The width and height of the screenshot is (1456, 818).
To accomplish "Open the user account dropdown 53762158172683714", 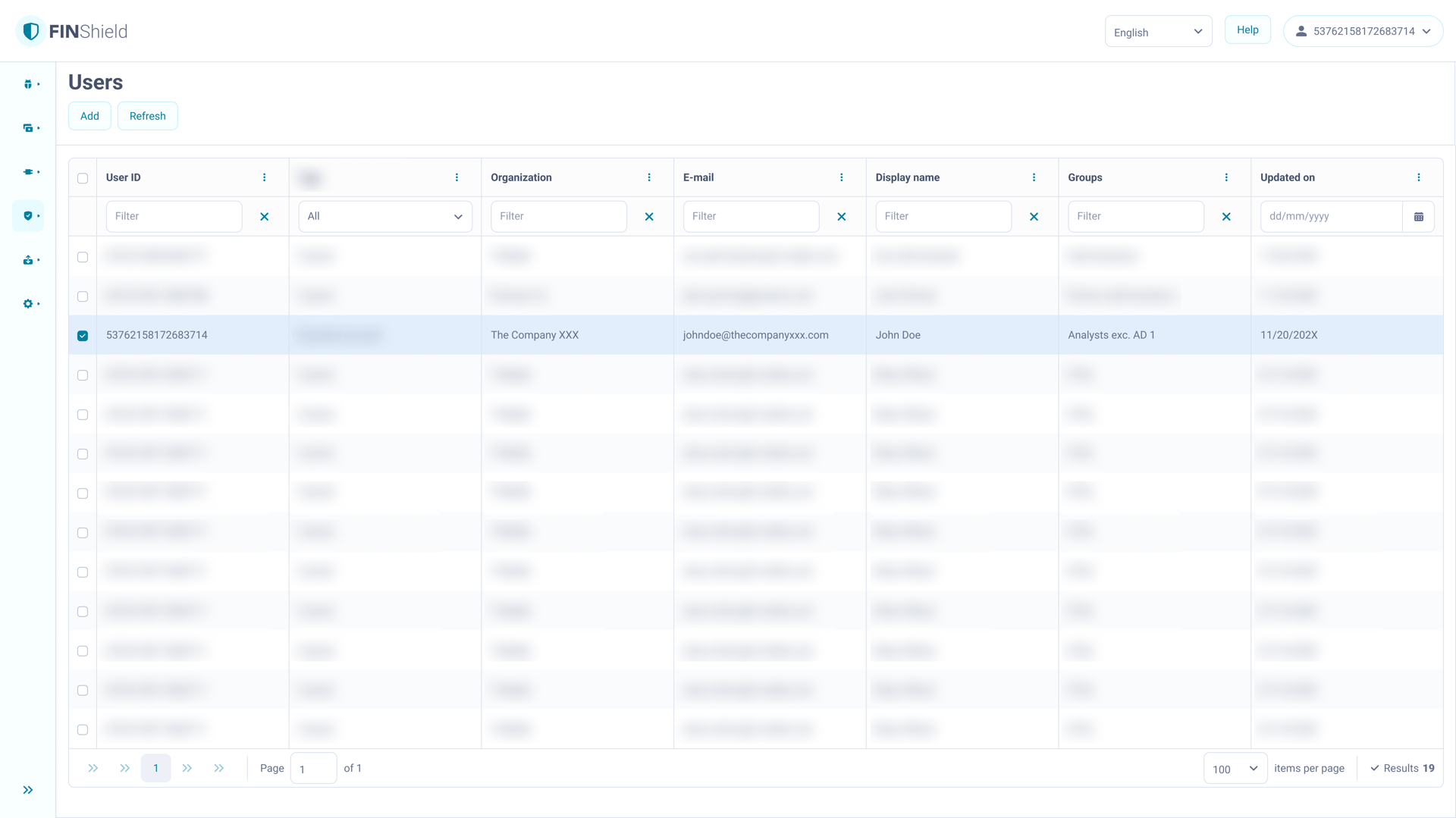I will coord(1363,32).
